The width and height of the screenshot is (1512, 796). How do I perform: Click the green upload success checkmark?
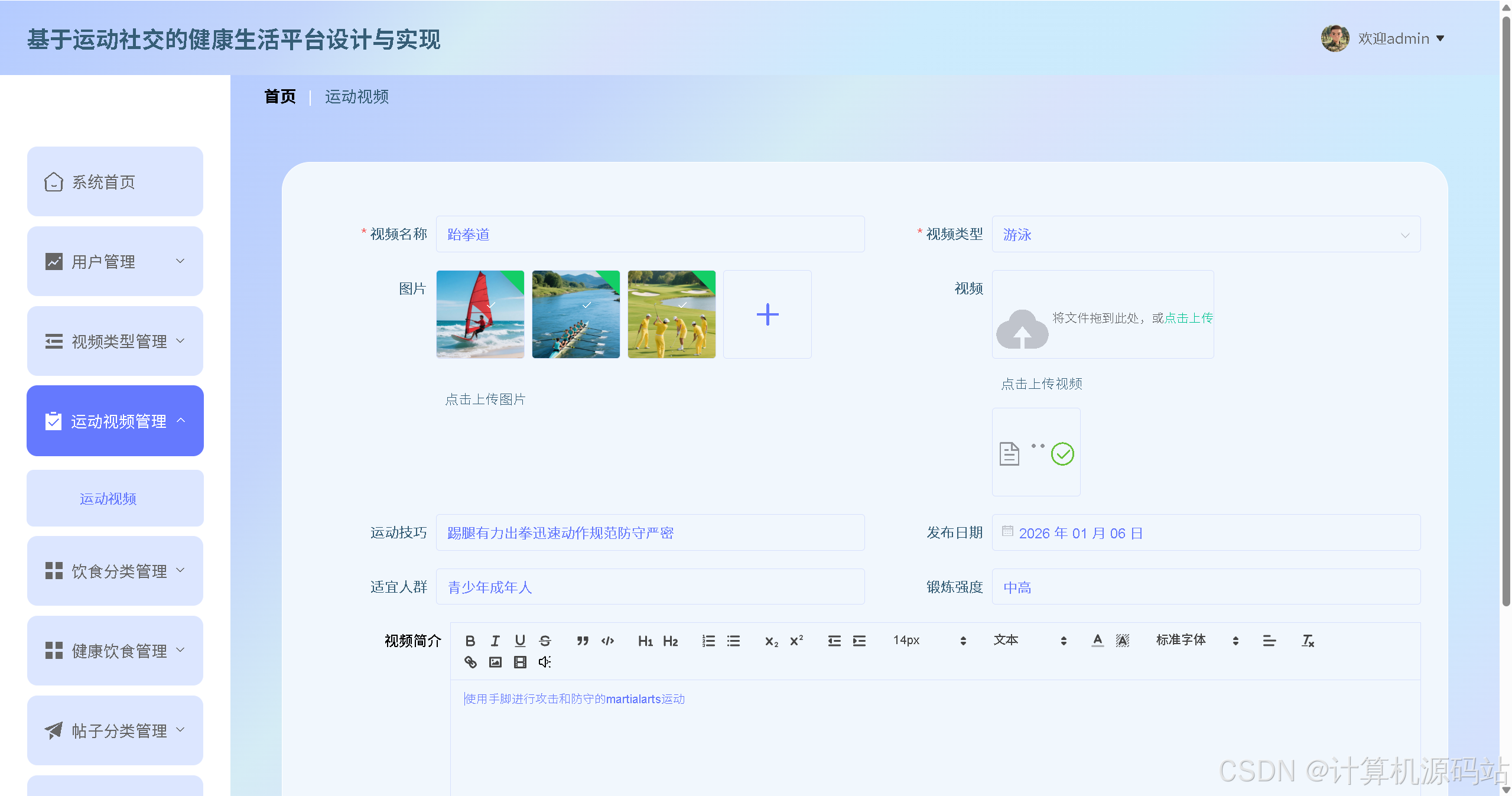(1062, 454)
